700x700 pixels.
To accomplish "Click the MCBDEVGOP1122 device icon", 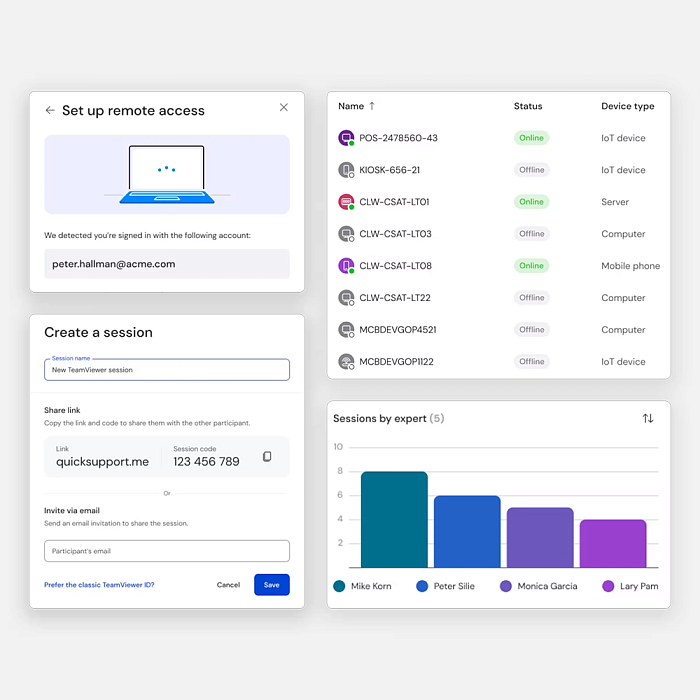I will (x=346, y=361).
